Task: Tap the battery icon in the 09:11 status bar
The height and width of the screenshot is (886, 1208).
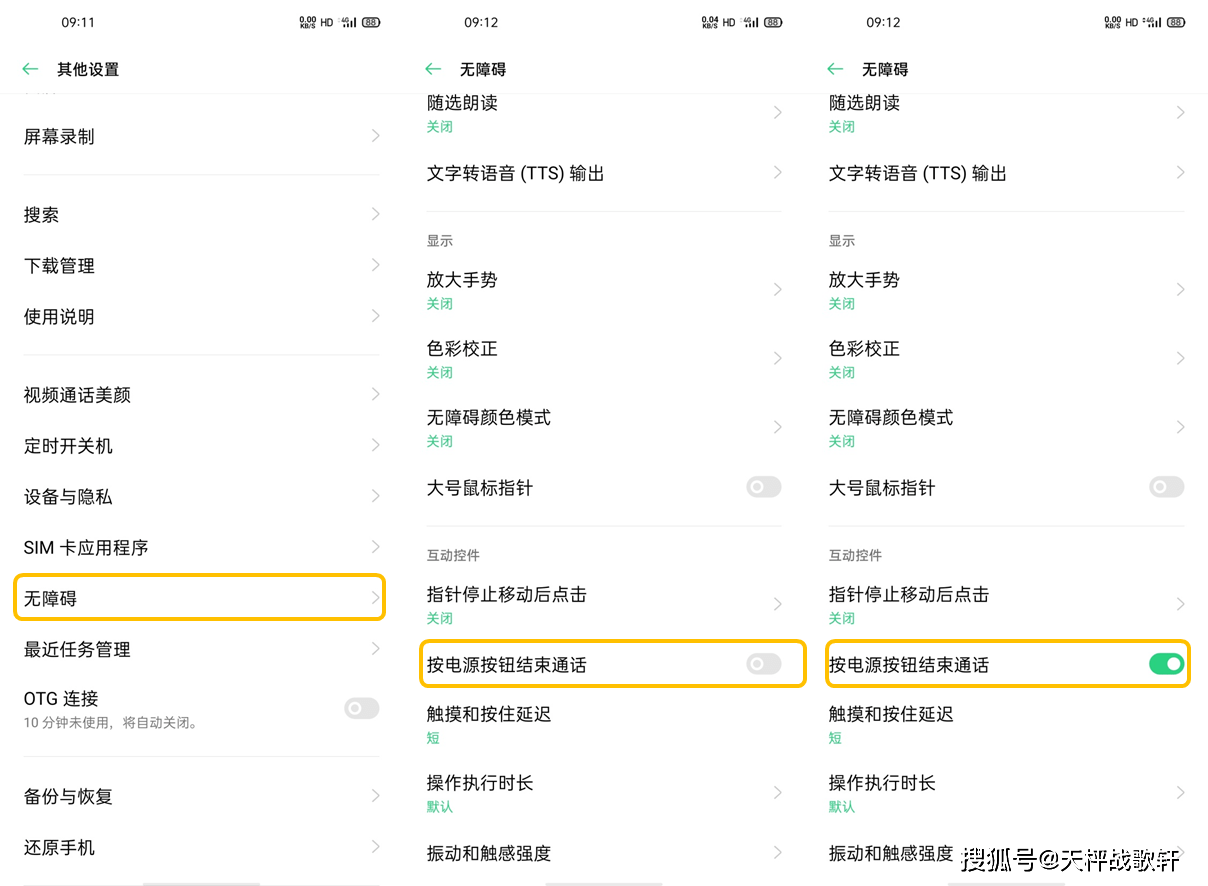Action: click(x=371, y=22)
